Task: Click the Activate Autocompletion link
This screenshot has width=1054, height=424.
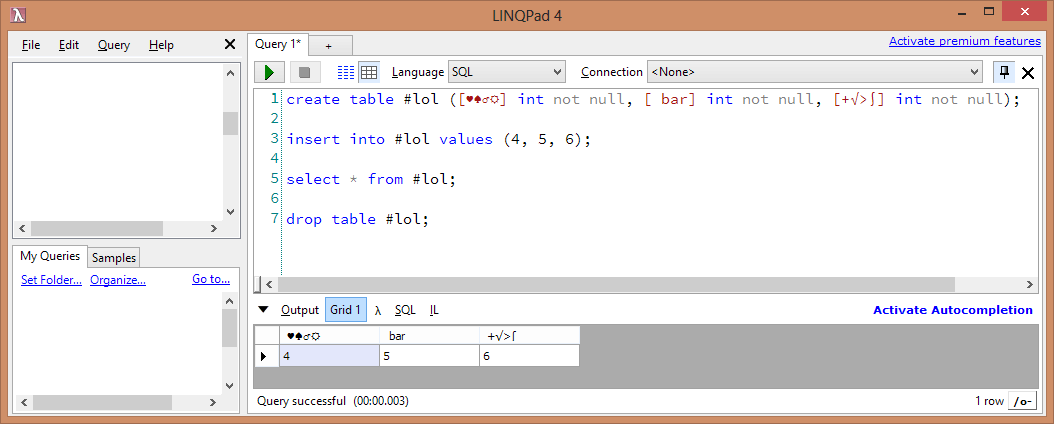Action: pyautogui.click(x=952, y=310)
